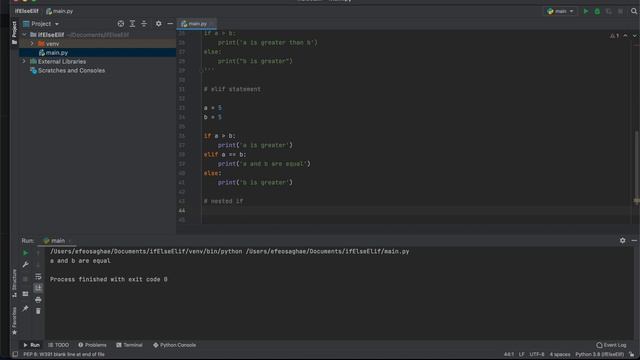Hide the Project tool window with minus icon
Viewport: 640px width, 360px height.
(x=170, y=24)
